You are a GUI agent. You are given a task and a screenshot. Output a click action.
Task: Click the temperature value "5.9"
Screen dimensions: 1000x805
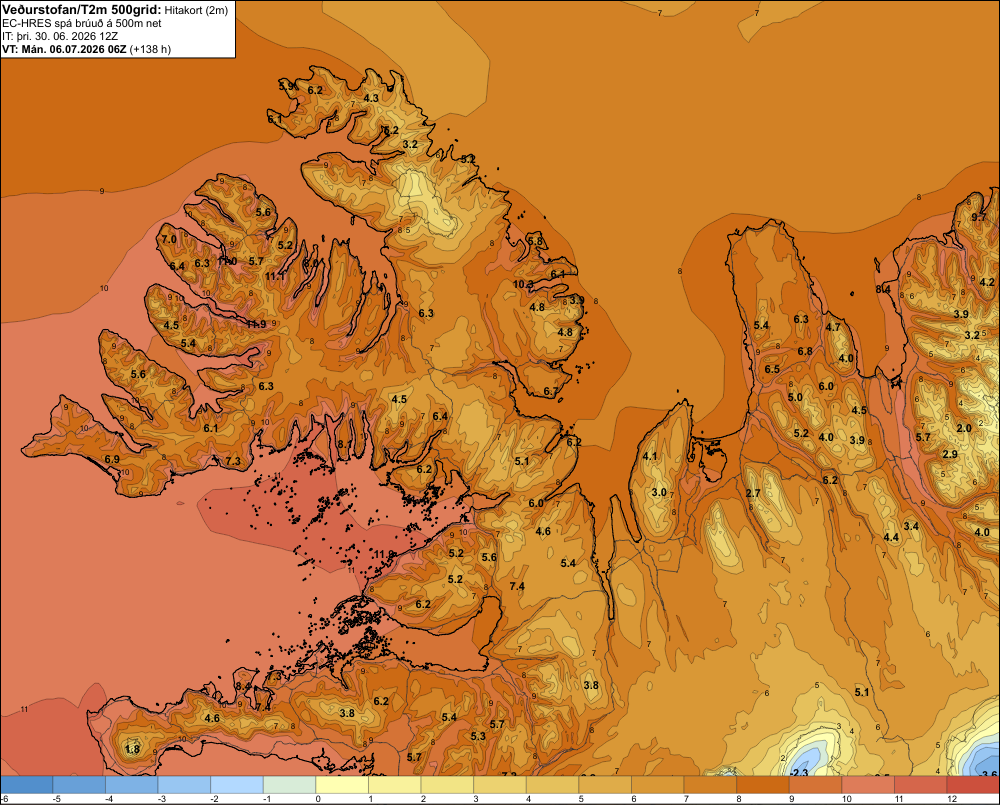[286, 85]
